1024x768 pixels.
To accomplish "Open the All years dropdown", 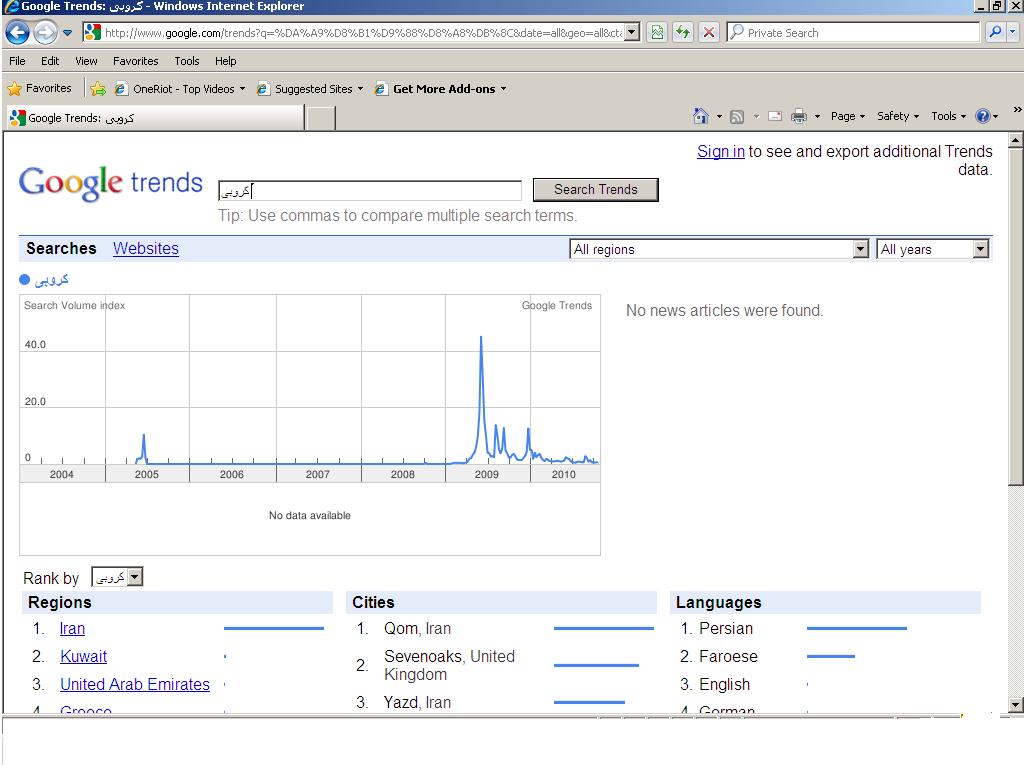I will (933, 249).
